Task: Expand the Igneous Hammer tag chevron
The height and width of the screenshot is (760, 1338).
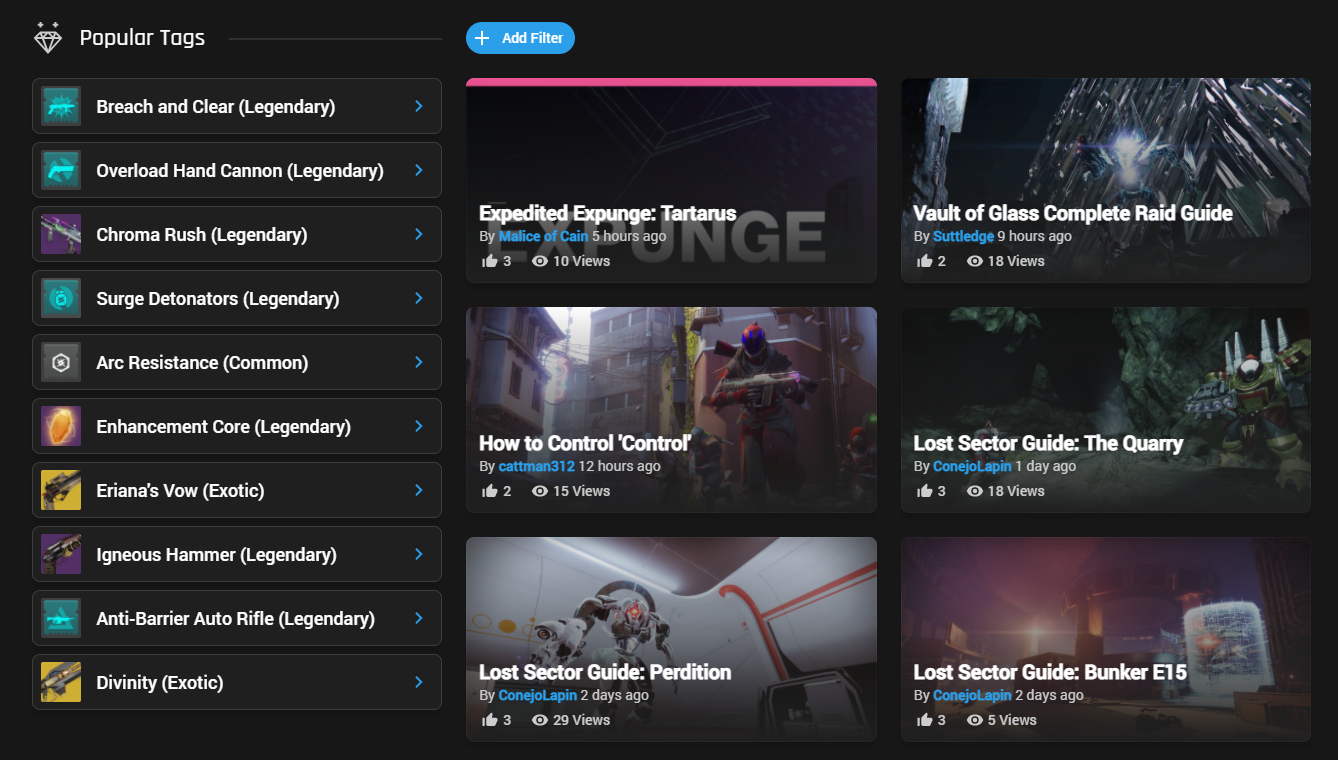Action: click(419, 554)
